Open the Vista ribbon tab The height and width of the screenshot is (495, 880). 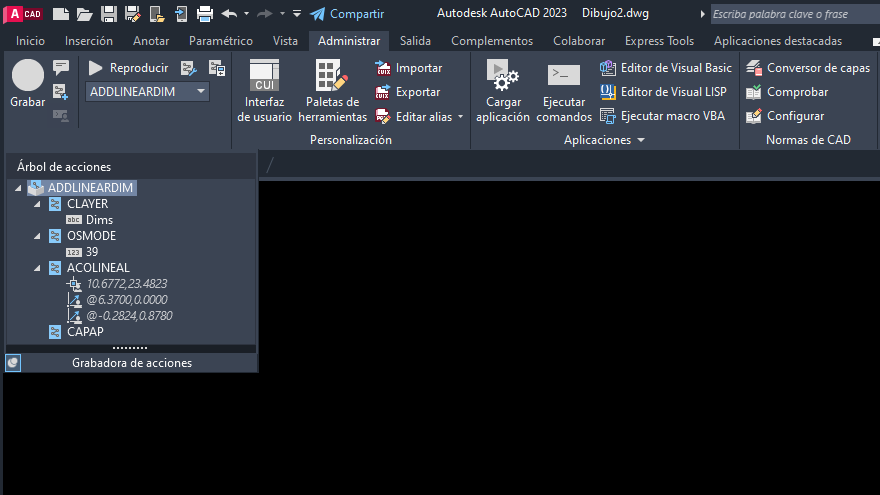click(285, 41)
